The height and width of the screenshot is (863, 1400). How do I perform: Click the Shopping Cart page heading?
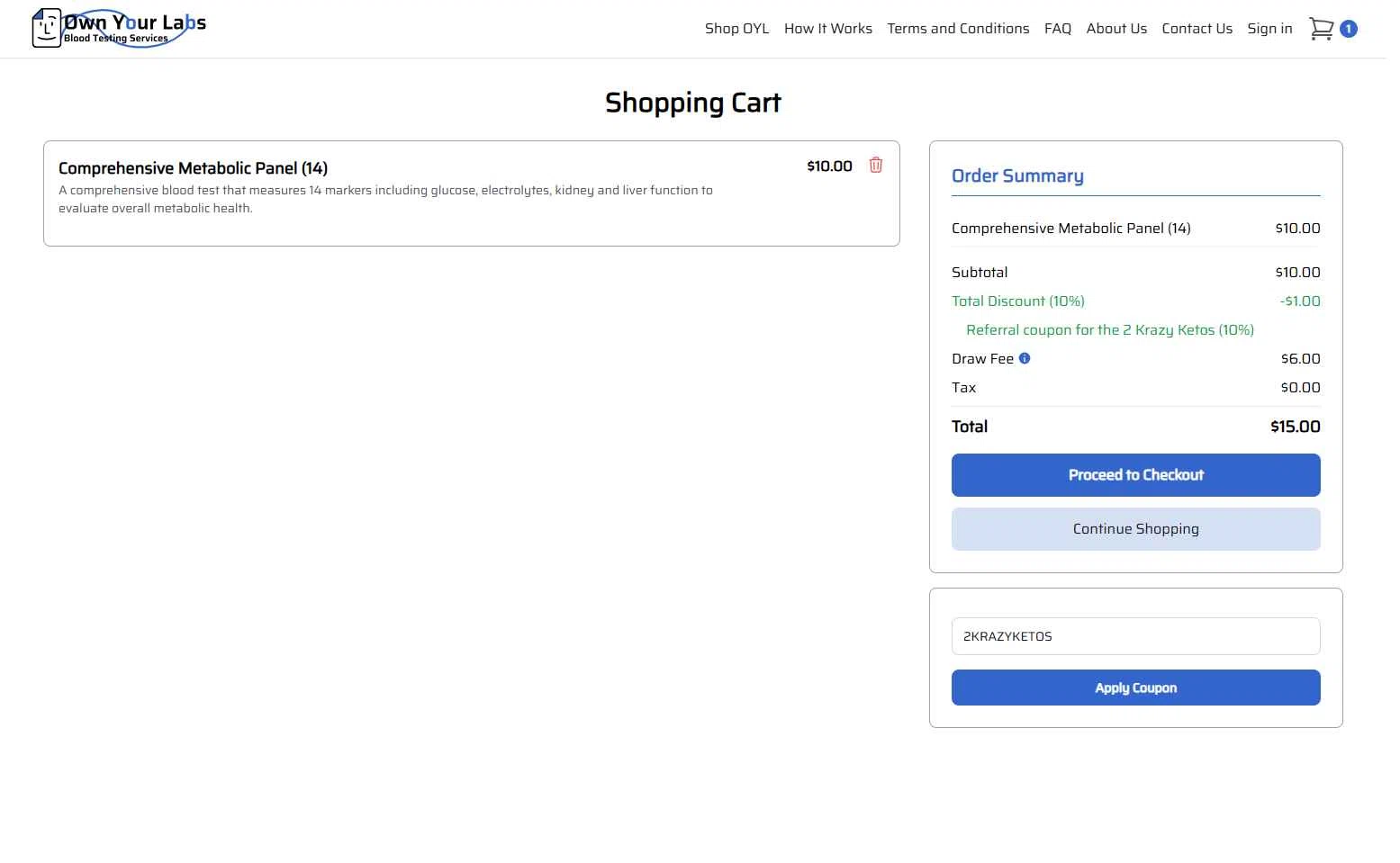(x=692, y=103)
